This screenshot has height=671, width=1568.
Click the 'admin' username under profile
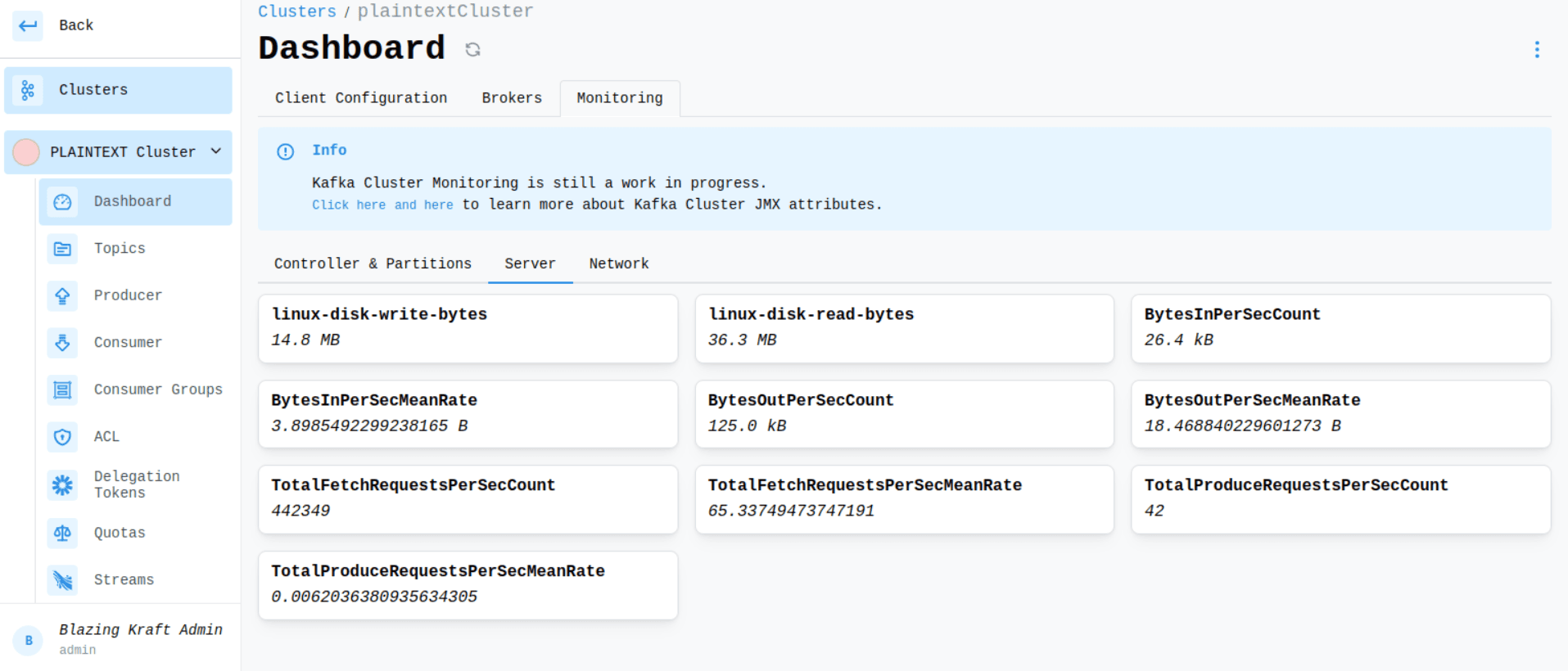(x=77, y=650)
